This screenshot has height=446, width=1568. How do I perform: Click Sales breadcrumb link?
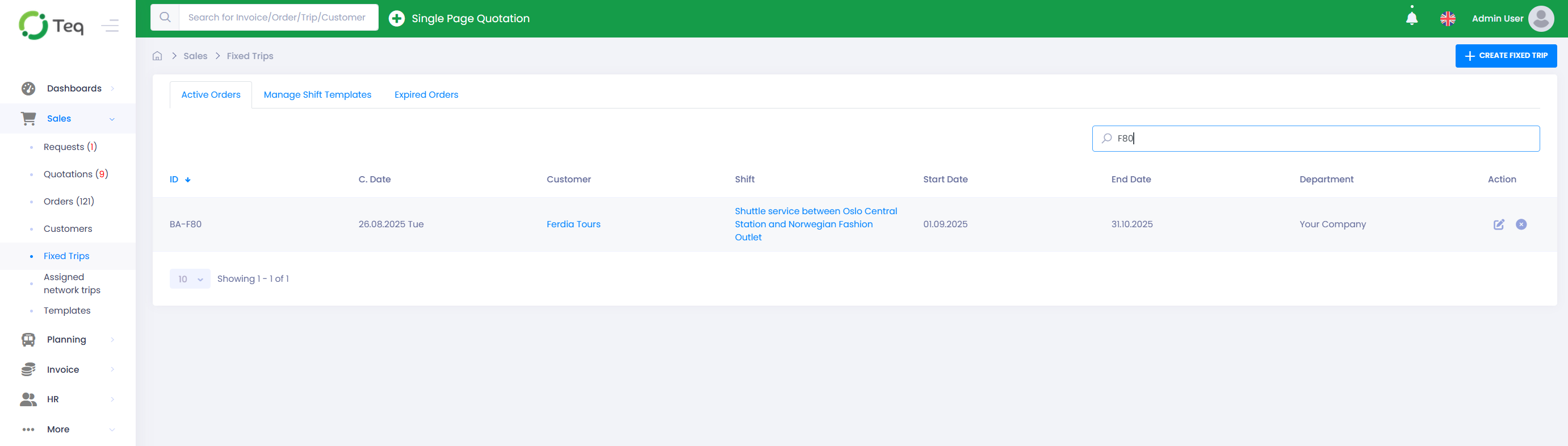point(195,56)
